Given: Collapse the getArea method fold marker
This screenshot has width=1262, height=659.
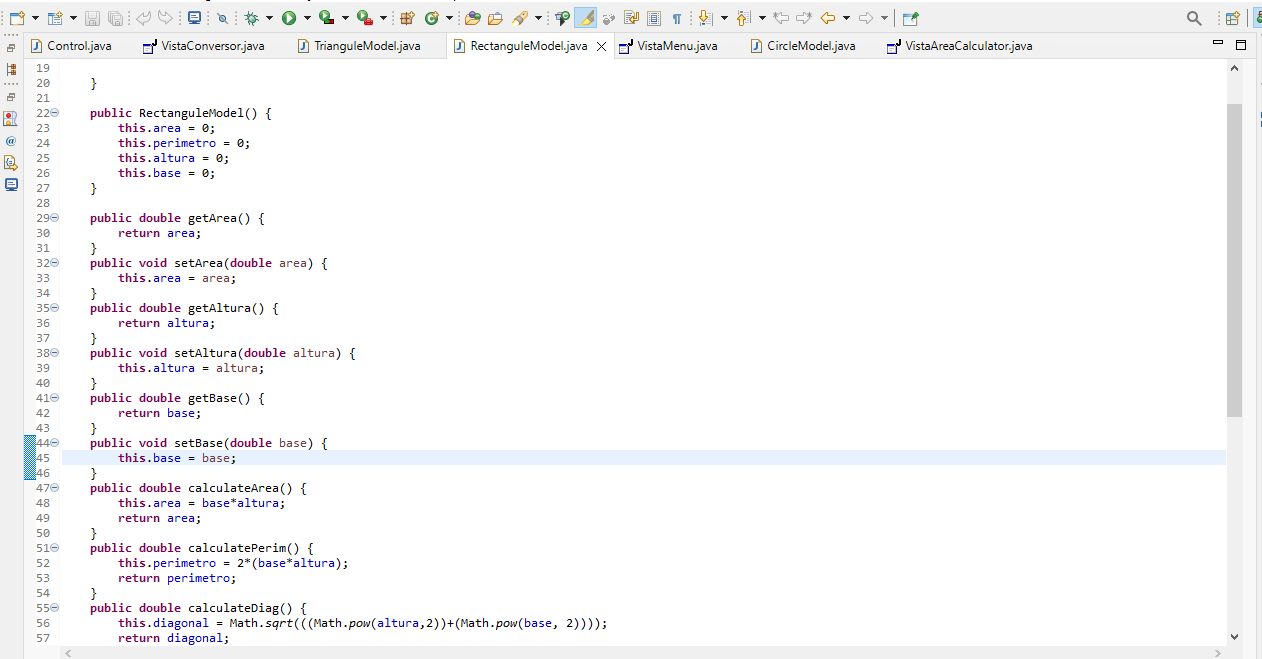Looking at the screenshot, I should pyautogui.click(x=55, y=218).
